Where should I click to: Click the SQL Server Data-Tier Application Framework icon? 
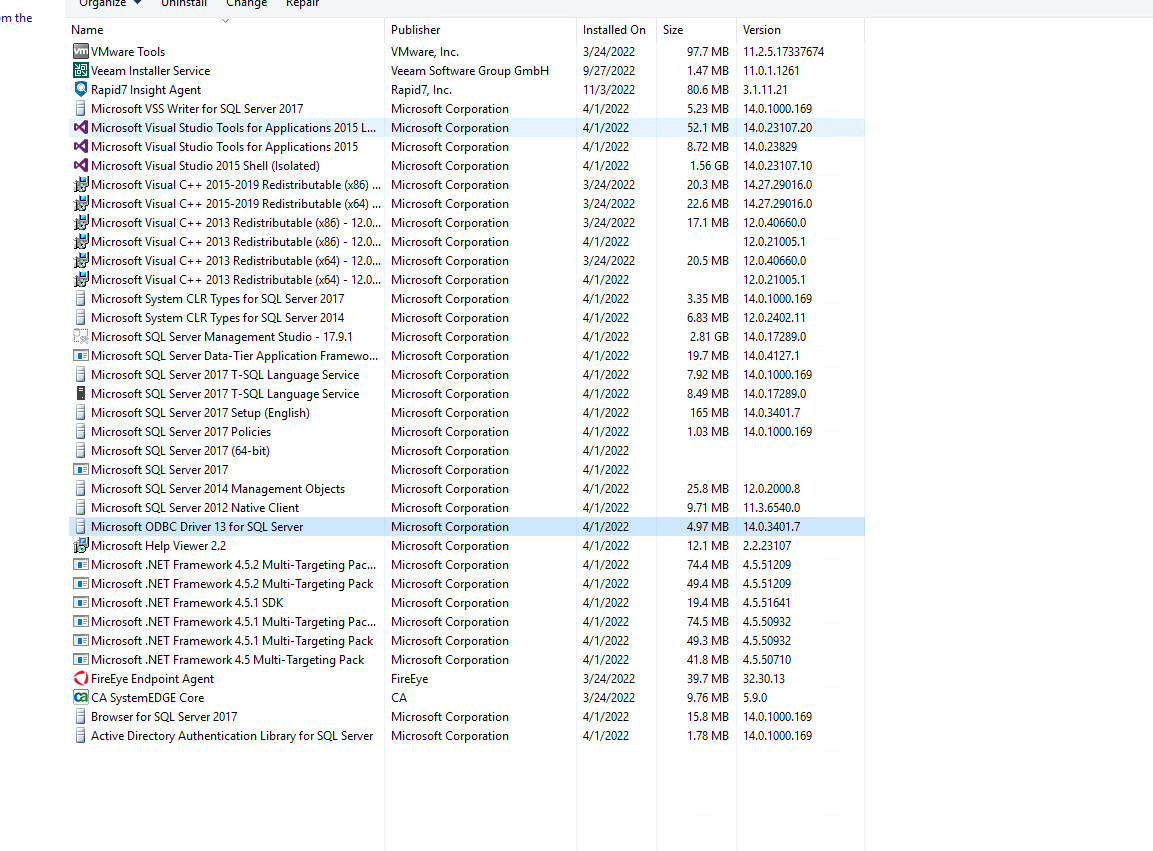[81, 356]
